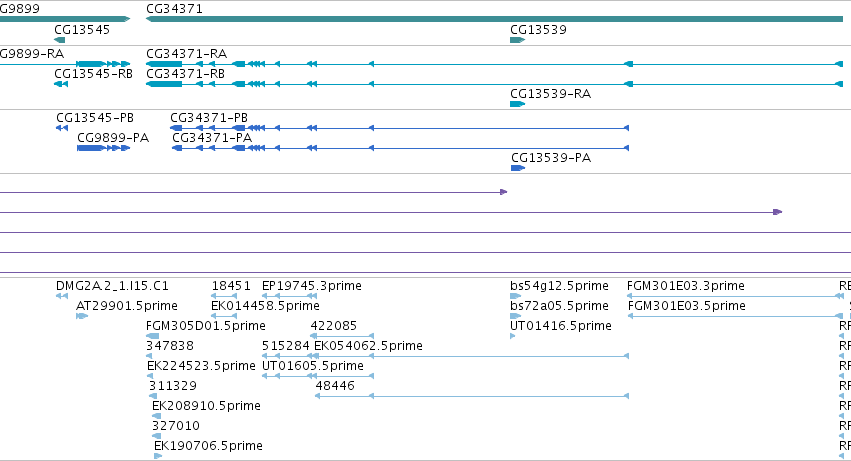Screen dimensions: 851x461
Task: Click the bs72a05.5prime EST glyph
Action: tap(516, 316)
